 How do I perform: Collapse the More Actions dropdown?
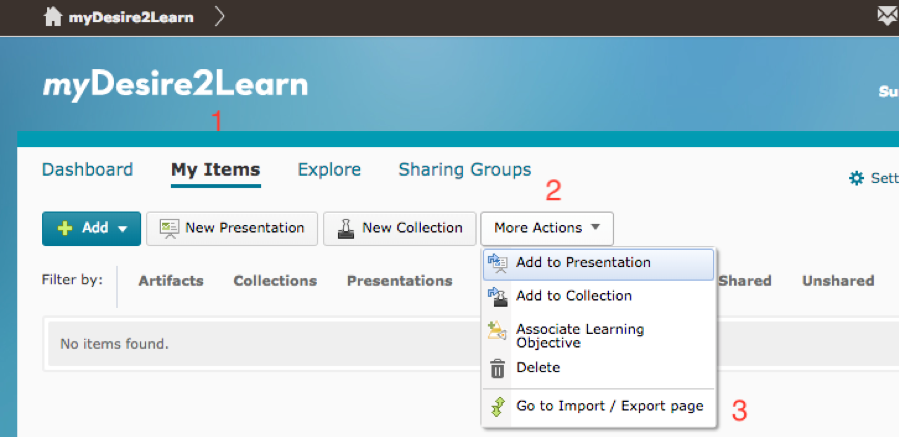pos(547,228)
